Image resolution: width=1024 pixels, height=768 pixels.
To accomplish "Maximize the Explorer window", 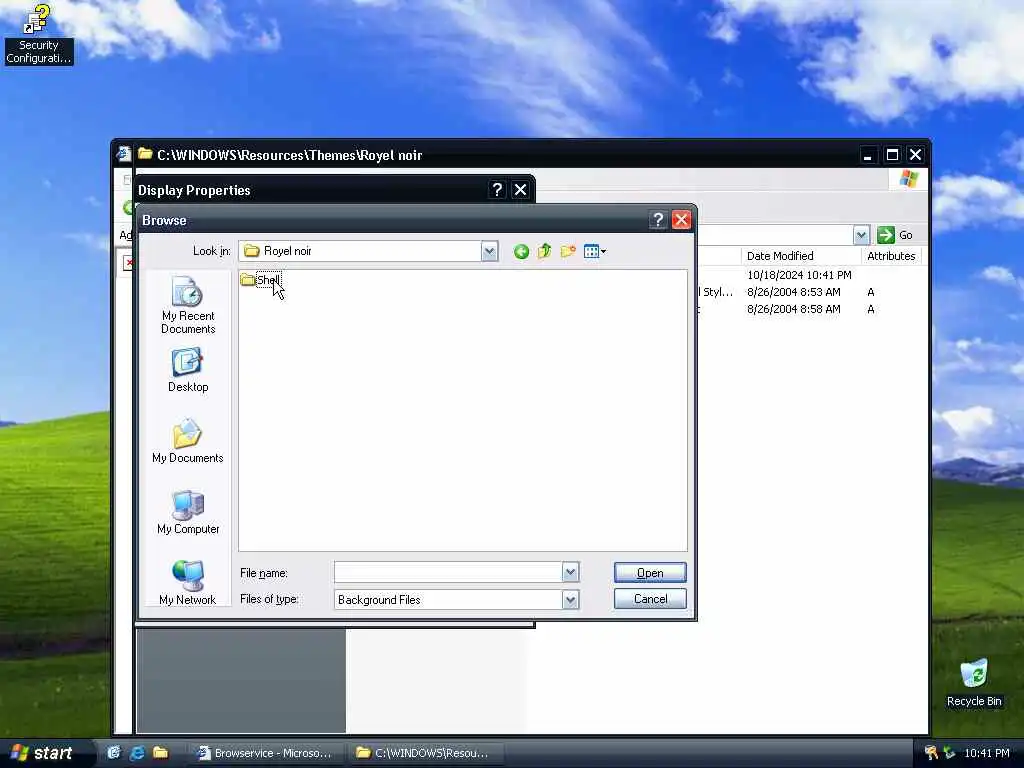I will coord(891,155).
